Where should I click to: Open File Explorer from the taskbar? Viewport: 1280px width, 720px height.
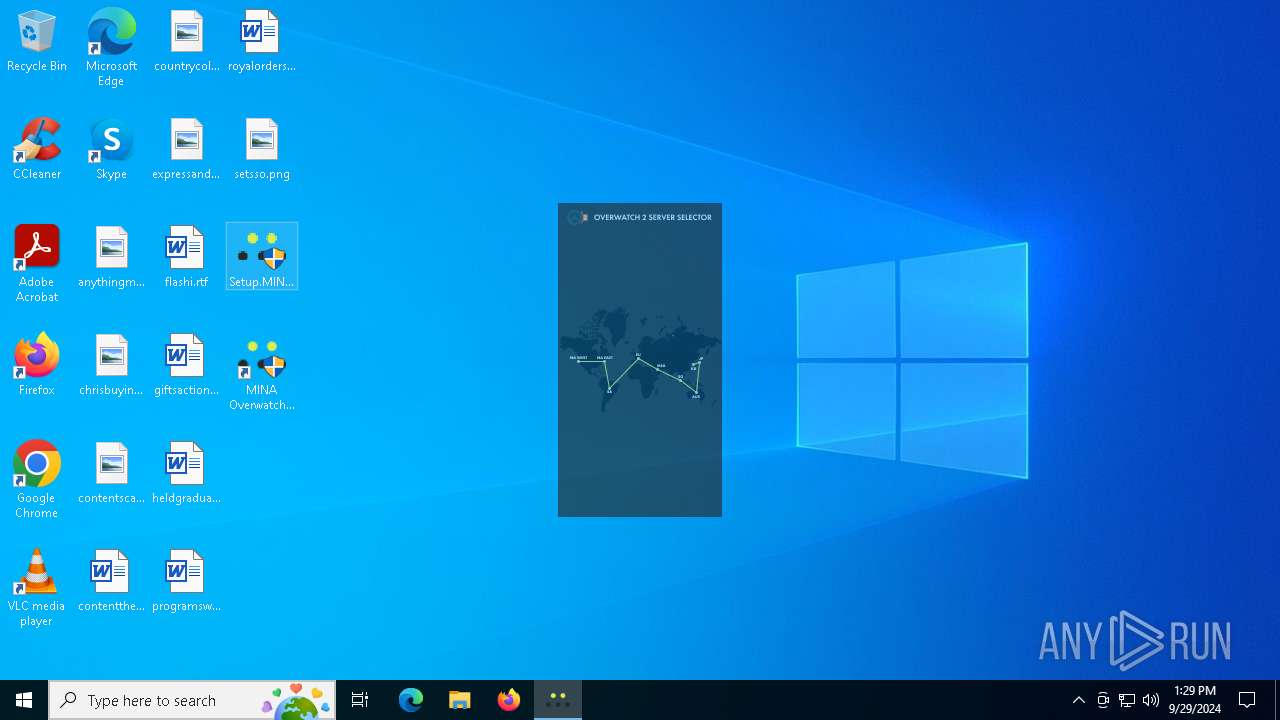pyautogui.click(x=460, y=700)
